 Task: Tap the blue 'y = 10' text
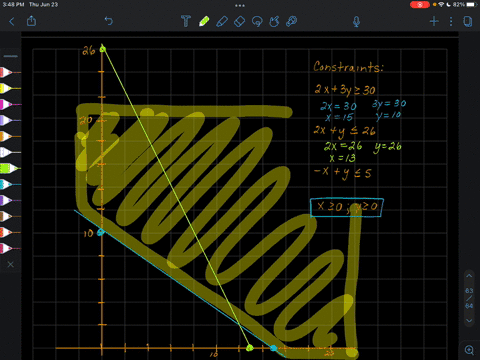pos(388,116)
